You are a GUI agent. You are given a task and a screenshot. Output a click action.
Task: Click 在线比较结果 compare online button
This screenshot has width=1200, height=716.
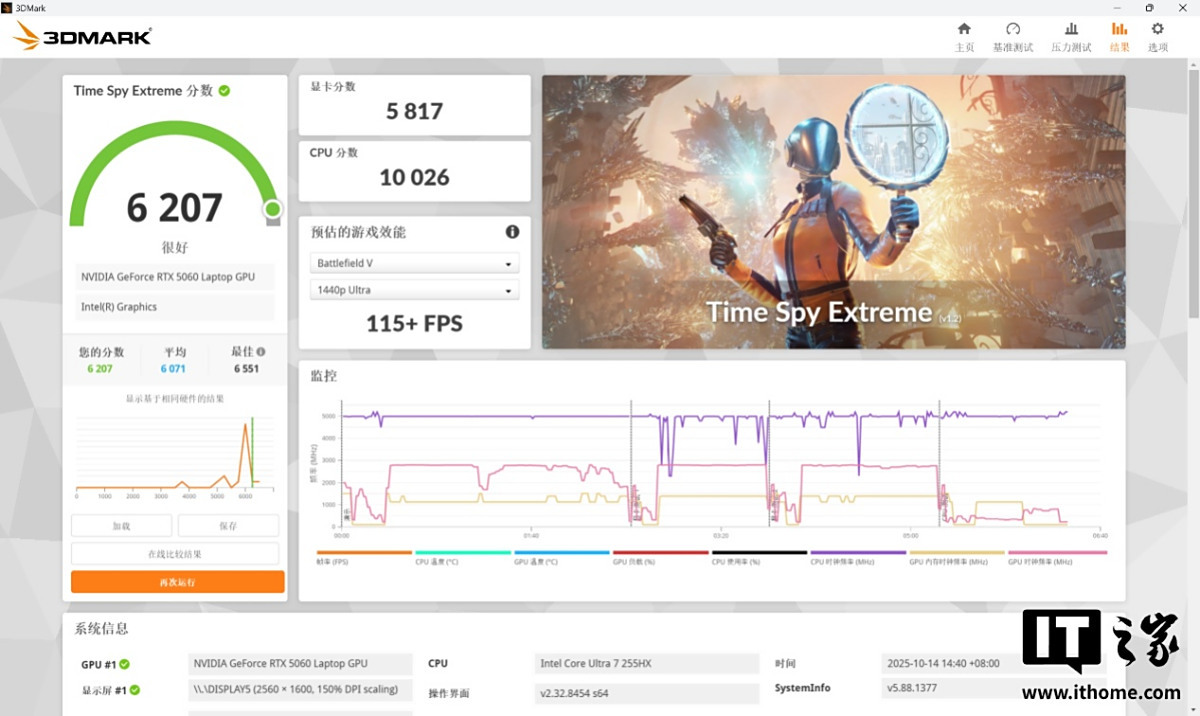[175, 554]
